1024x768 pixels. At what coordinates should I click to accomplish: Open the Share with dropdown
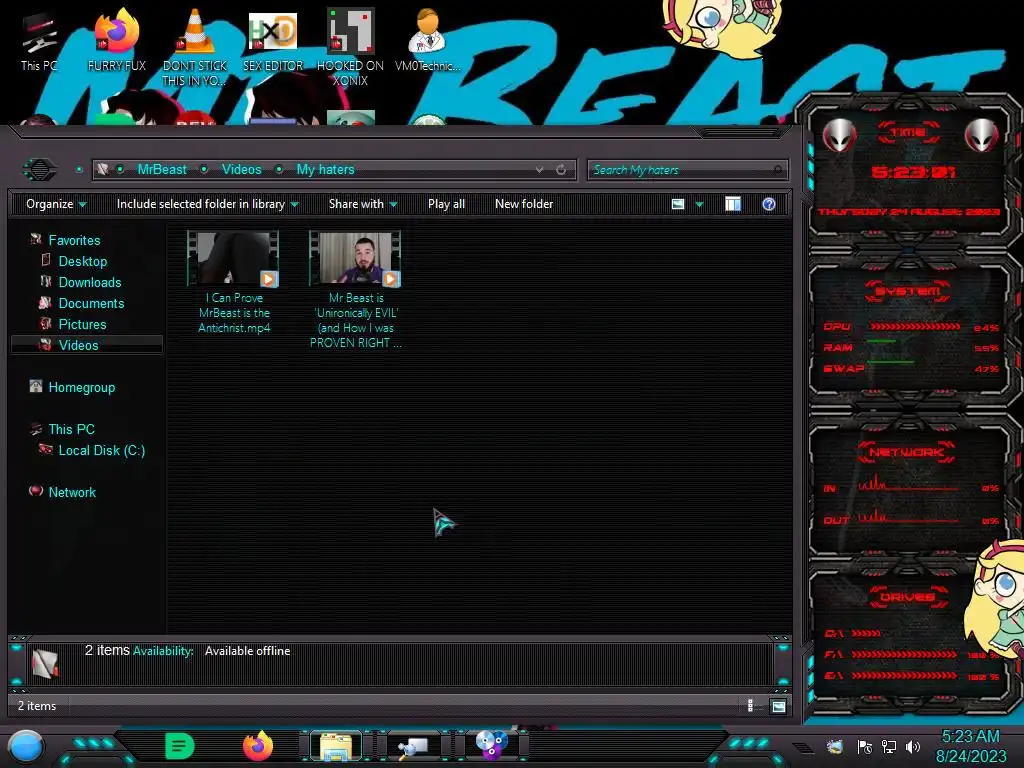(x=363, y=204)
